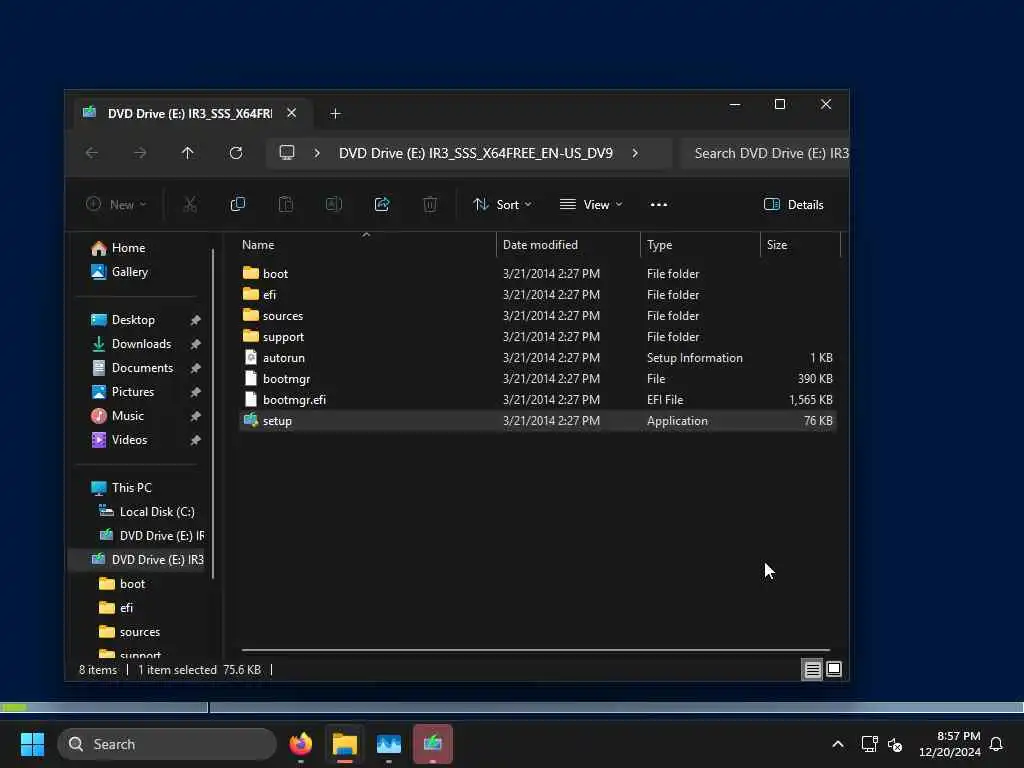Open the Windows Start menu
Image resolution: width=1024 pixels, height=768 pixels.
tap(32, 744)
